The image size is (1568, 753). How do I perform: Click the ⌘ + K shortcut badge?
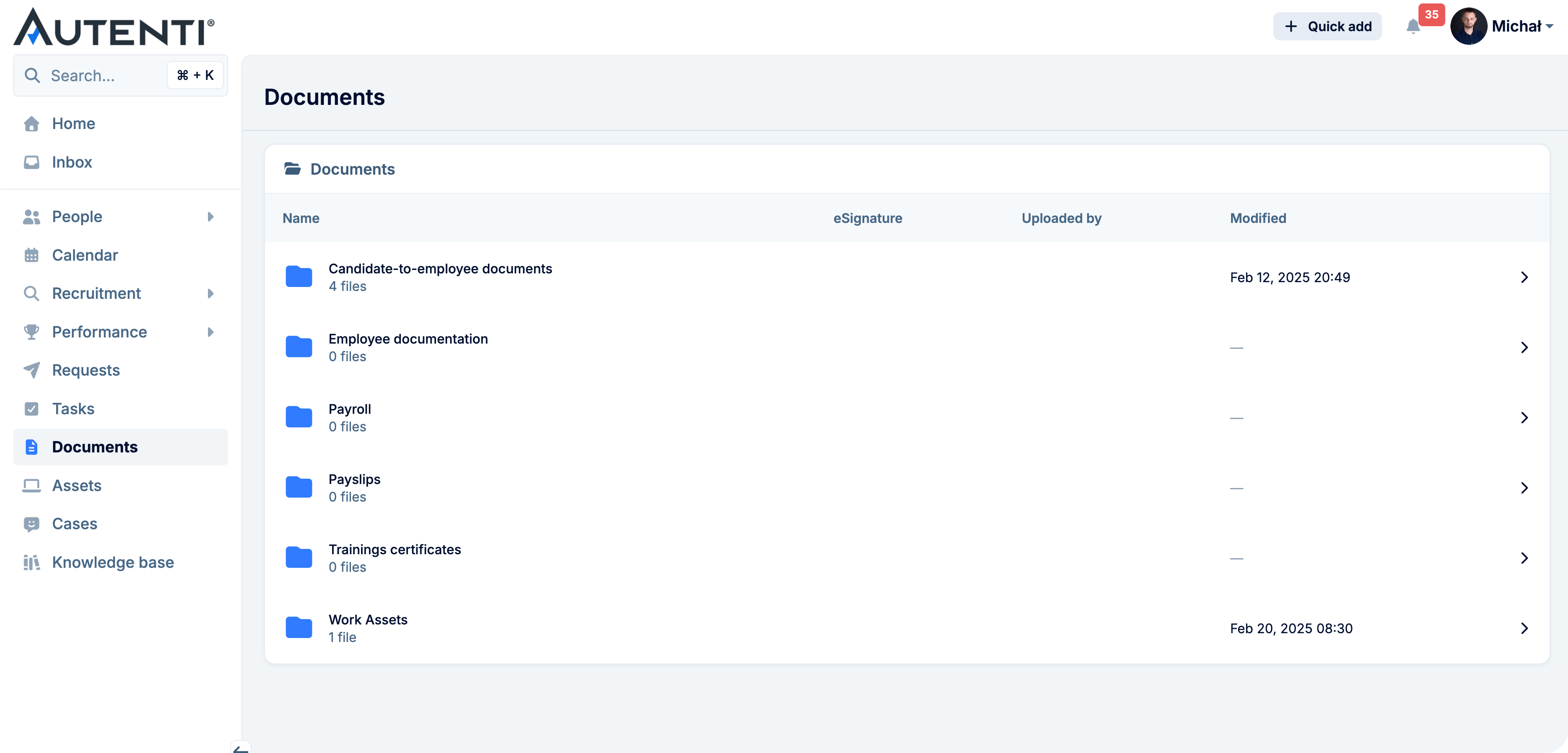pos(195,75)
